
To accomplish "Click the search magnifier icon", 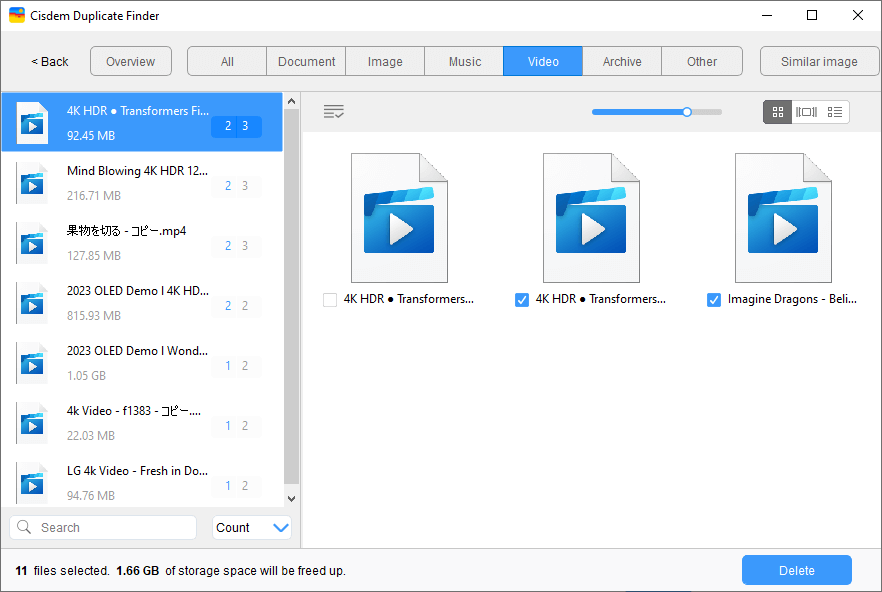I will [24, 527].
